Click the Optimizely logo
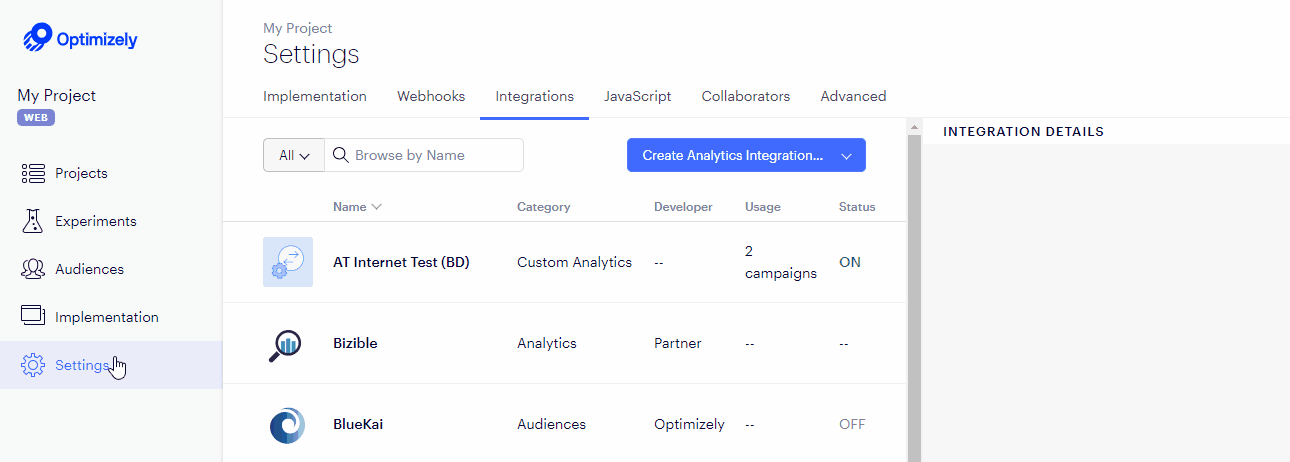This screenshot has width=1290, height=462. point(80,39)
